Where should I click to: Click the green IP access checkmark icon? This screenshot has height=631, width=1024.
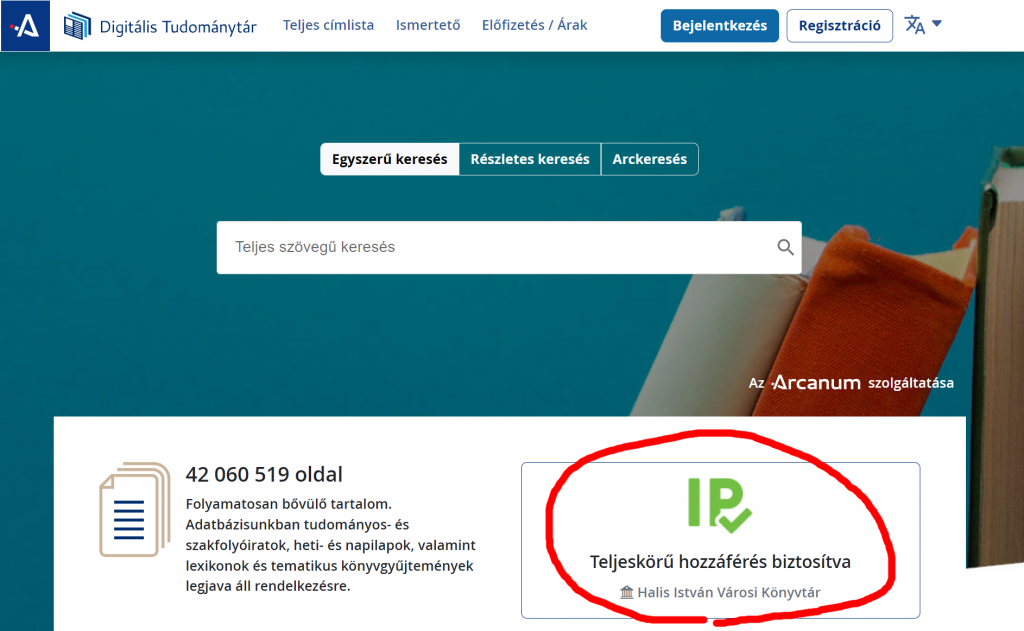pyautogui.click(x=720, y=505)
